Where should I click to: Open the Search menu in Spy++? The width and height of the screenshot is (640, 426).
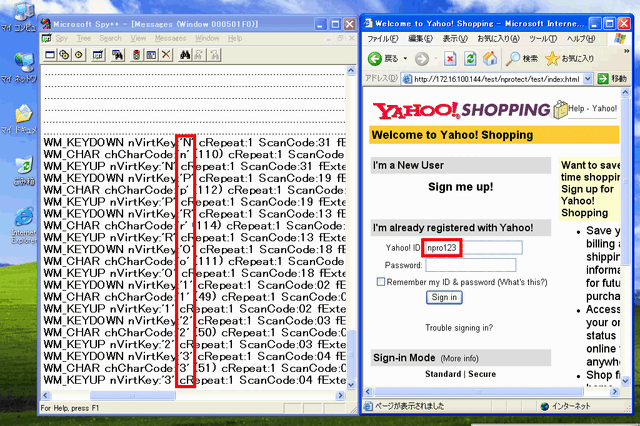(x=111, y=38)
